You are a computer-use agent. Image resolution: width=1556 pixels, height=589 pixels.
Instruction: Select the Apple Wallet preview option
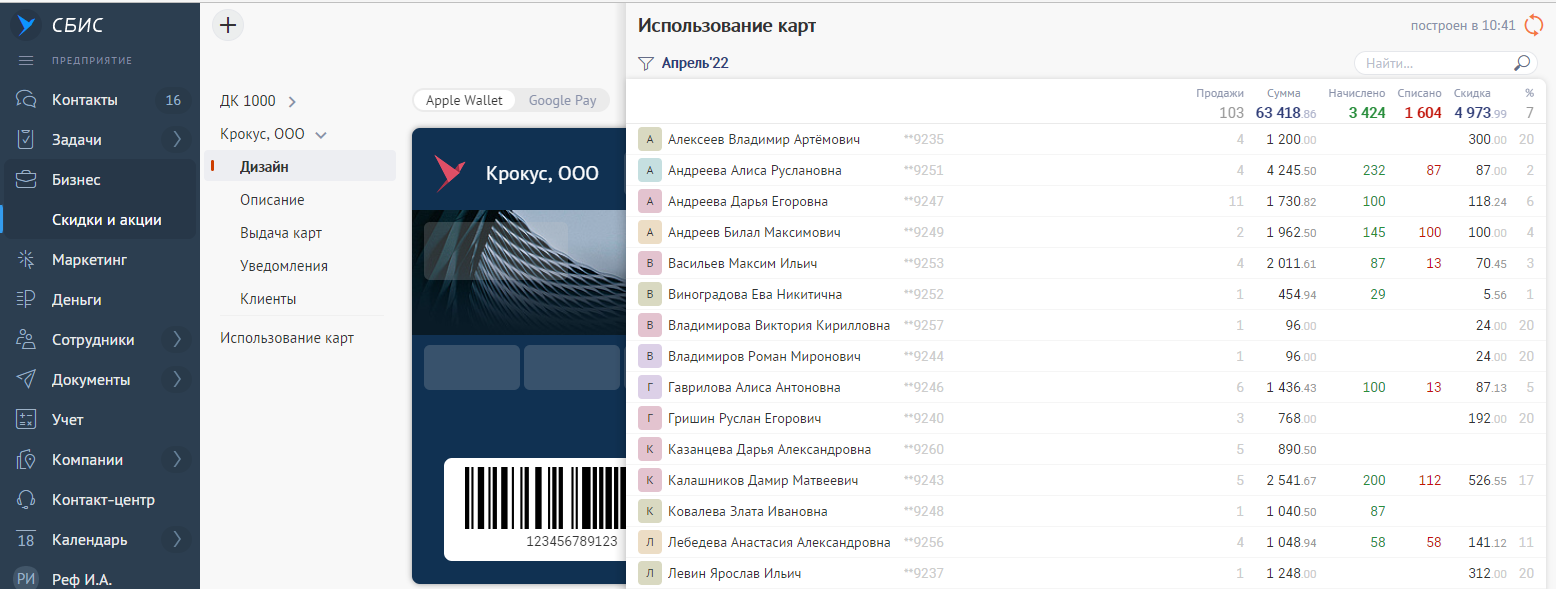coord(464,100)
